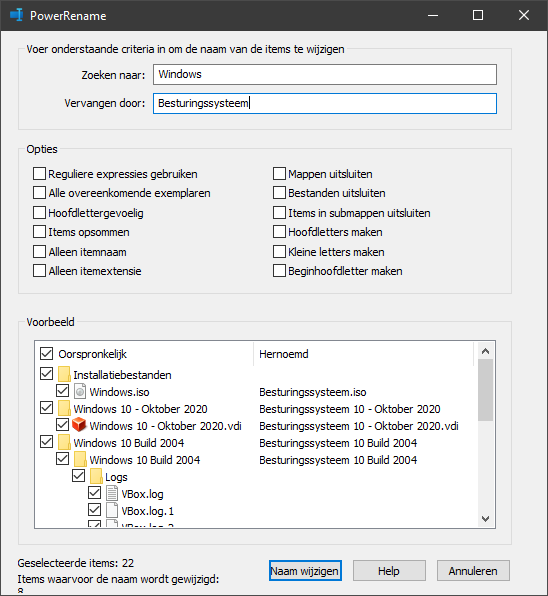Click the disc icon beside Windows.iso

coord(80,391)
